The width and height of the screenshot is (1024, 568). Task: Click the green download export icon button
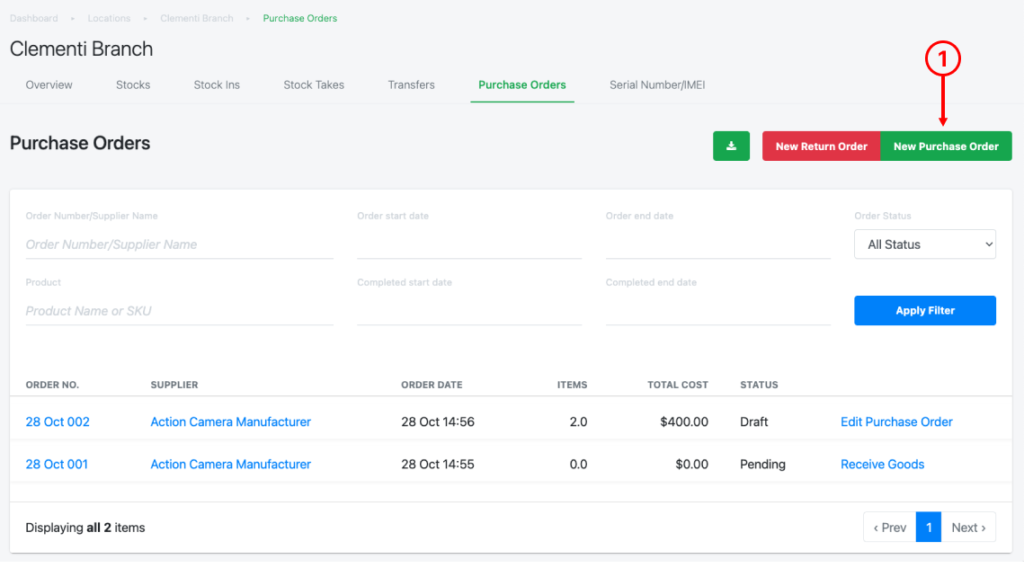click(x=731, y=146)
